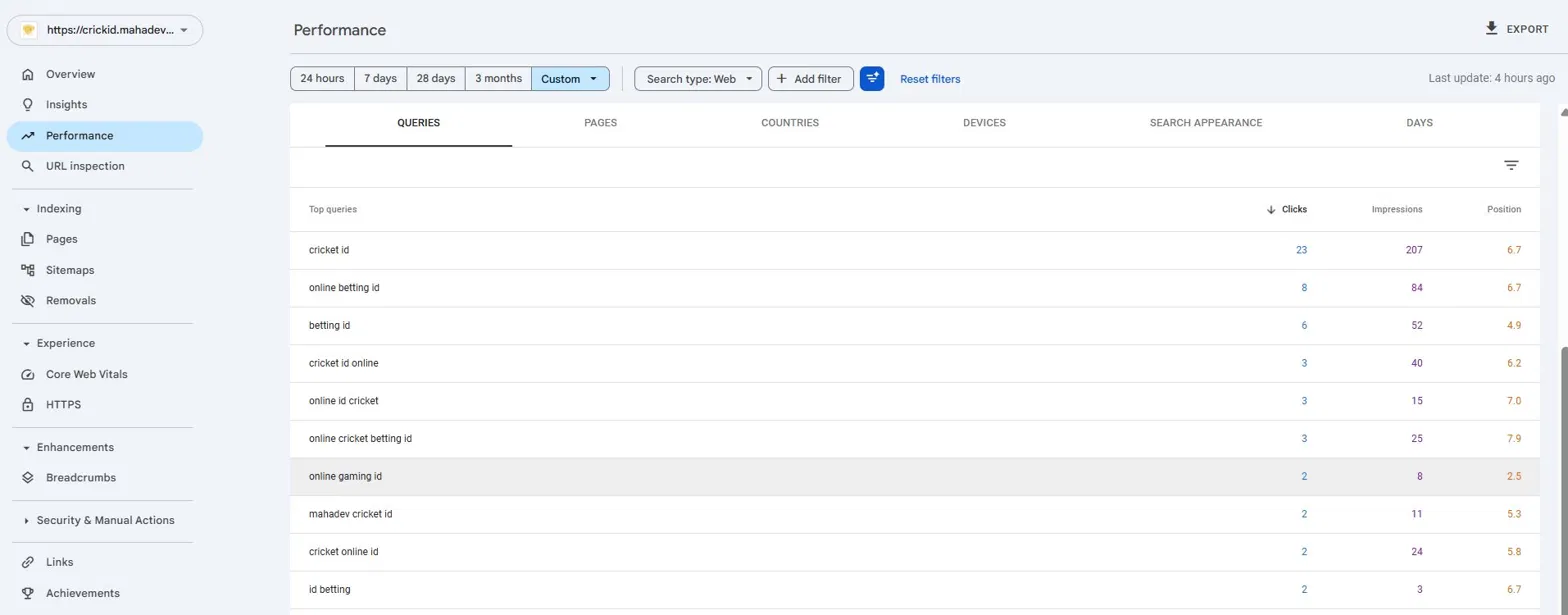
Task: Open the table filter rows icon
Action: point(1511,166)
